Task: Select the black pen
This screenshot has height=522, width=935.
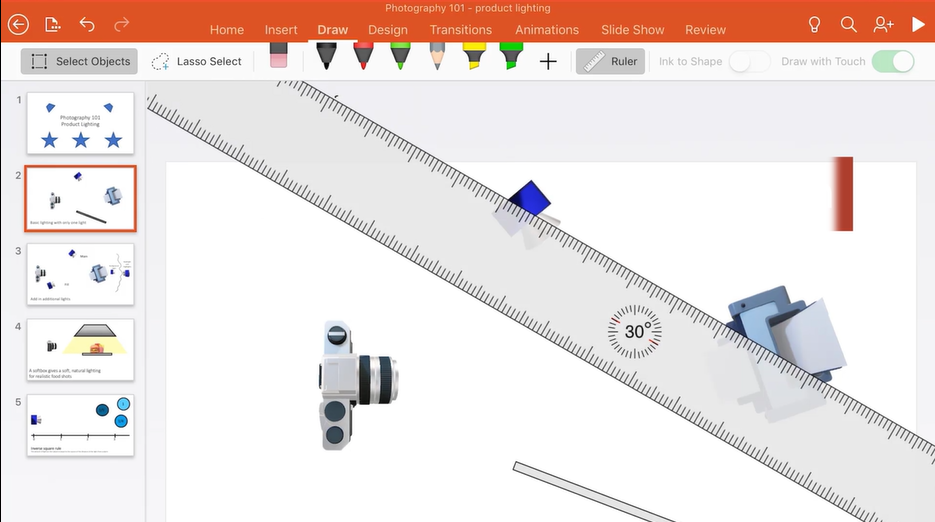Action: (326, 56)
